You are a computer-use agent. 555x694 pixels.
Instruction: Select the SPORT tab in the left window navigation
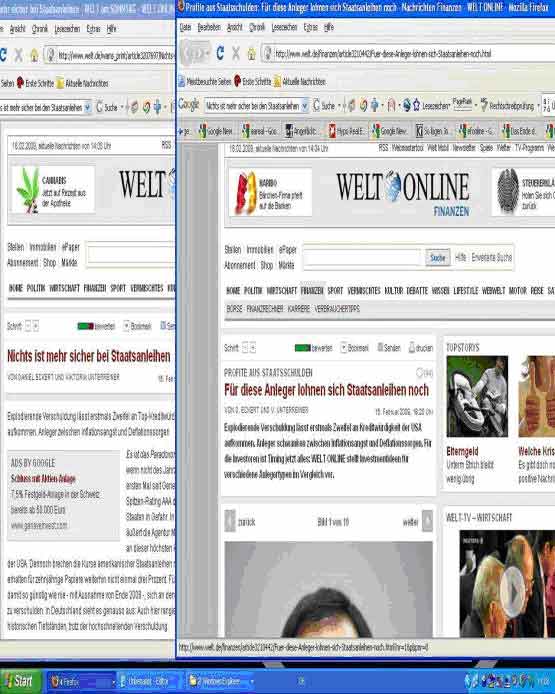pos(118,288)
